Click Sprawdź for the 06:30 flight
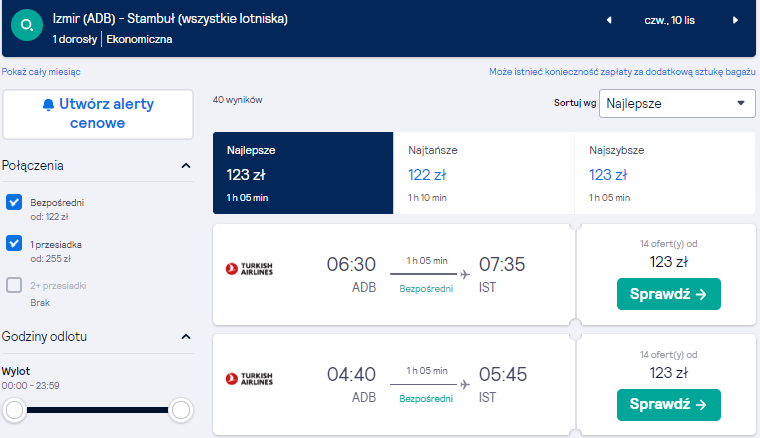This screenshot has height=438, width=760. 668,294
